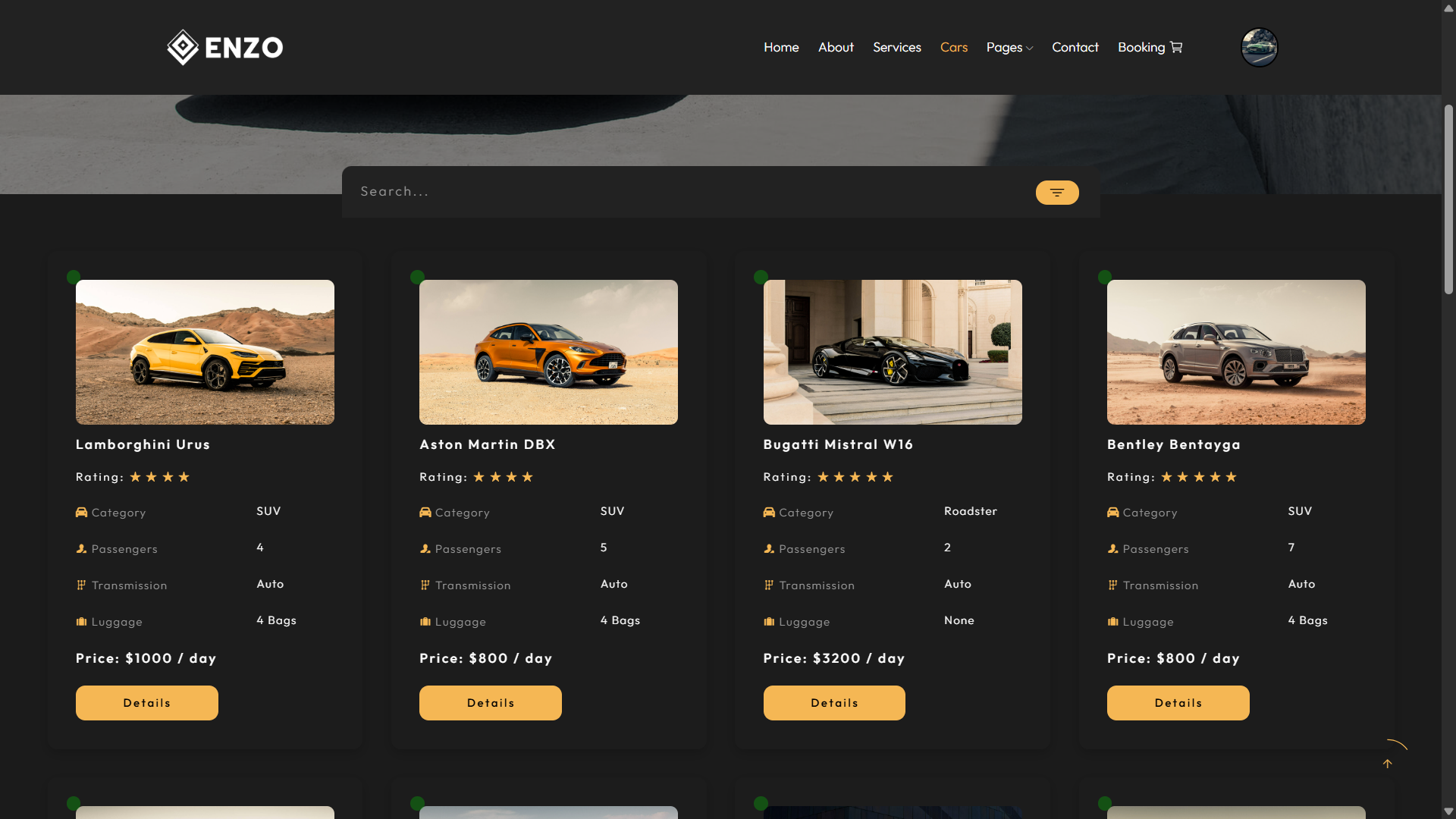Click the "Bentley Bentayga" title
1456x819 pixels.
[1174, 444]
